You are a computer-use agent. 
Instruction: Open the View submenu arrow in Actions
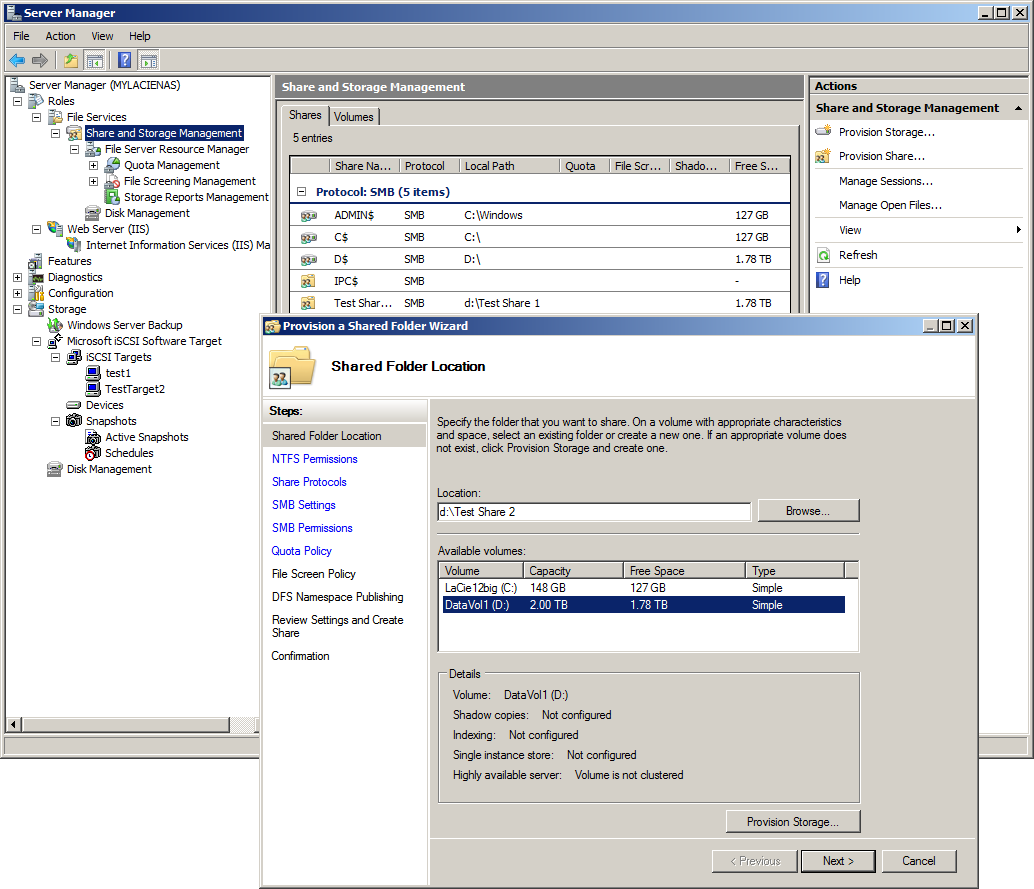[x=1019, y=230]
